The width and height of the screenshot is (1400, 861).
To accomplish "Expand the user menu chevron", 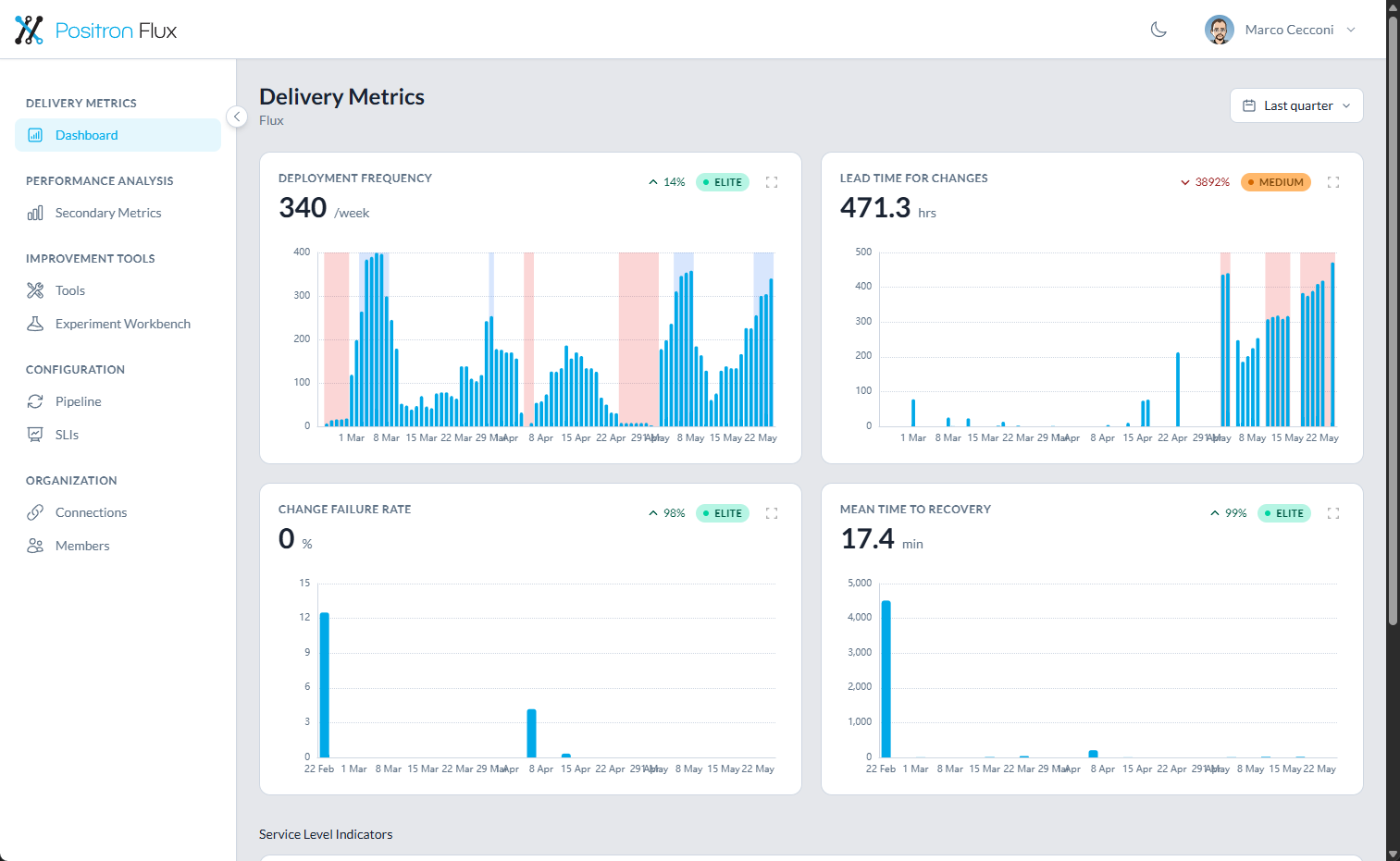I will [1351, 30].
